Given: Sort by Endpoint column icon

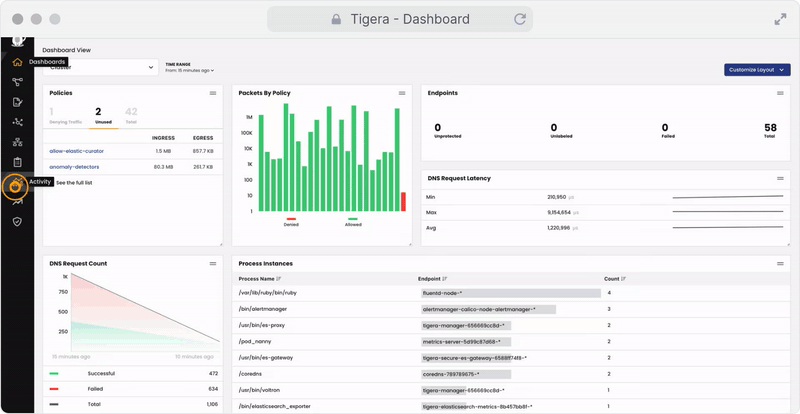Looking at the screenshot, I should coord(445,279).
